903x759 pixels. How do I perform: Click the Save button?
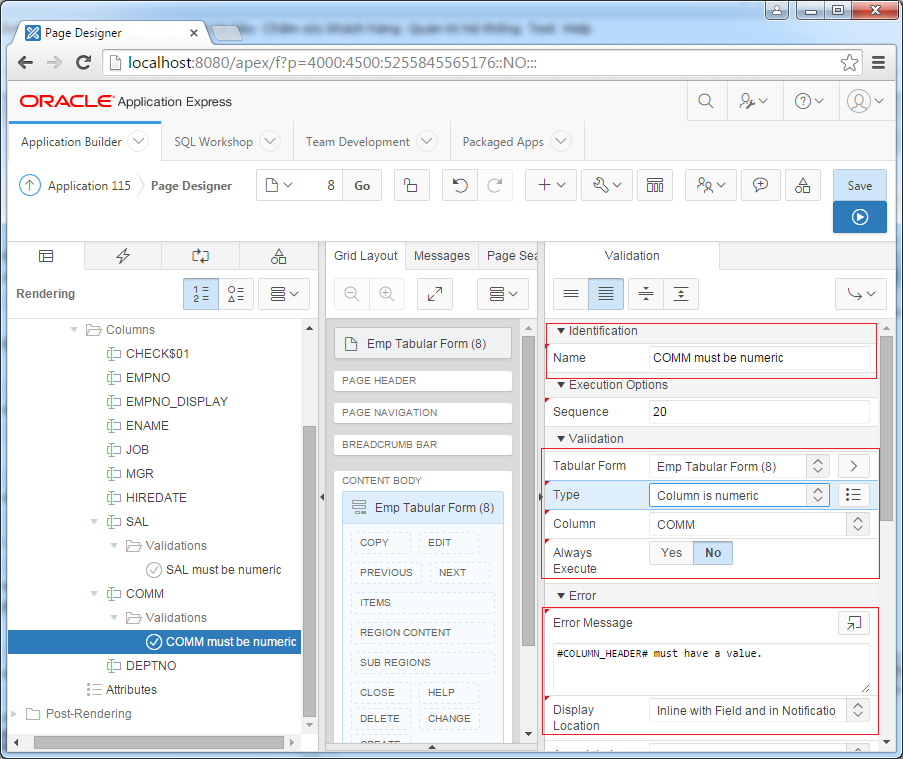pos(859,185)
